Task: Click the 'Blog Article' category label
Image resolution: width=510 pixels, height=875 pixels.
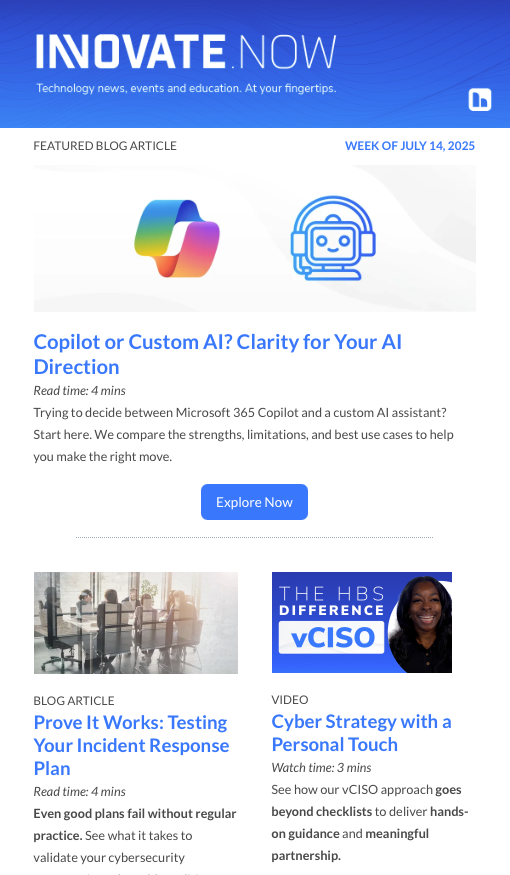Action: 74,700
